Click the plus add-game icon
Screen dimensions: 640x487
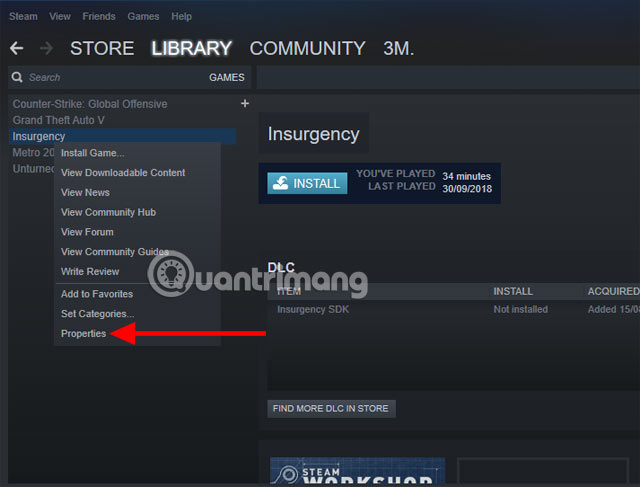[x=245, y=104]
